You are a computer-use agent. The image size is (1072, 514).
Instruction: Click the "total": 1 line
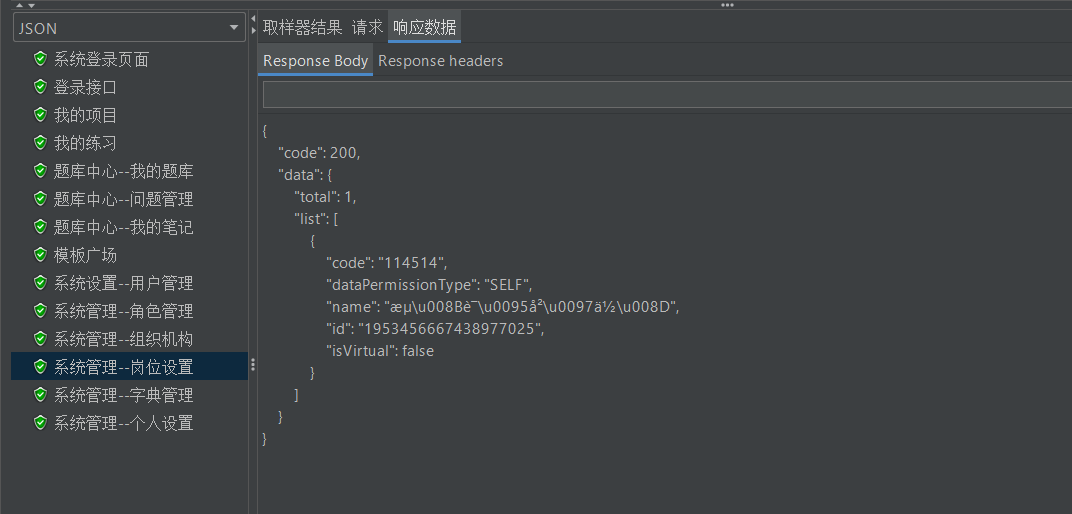pyautogui.click(x=325, y=198)
